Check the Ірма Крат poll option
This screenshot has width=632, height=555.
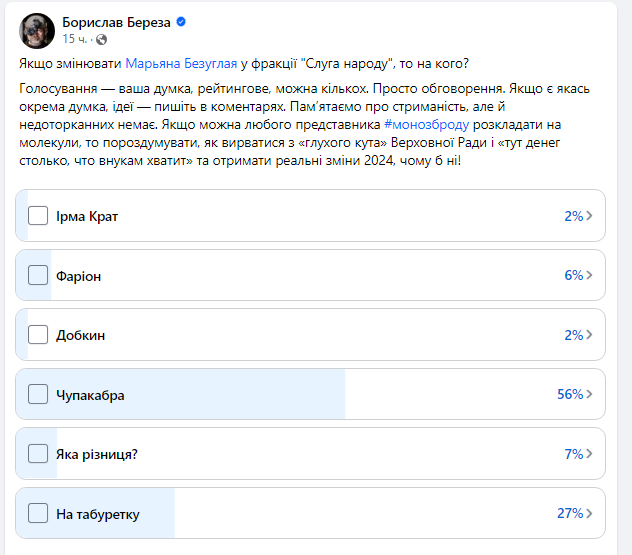[38, 216]
